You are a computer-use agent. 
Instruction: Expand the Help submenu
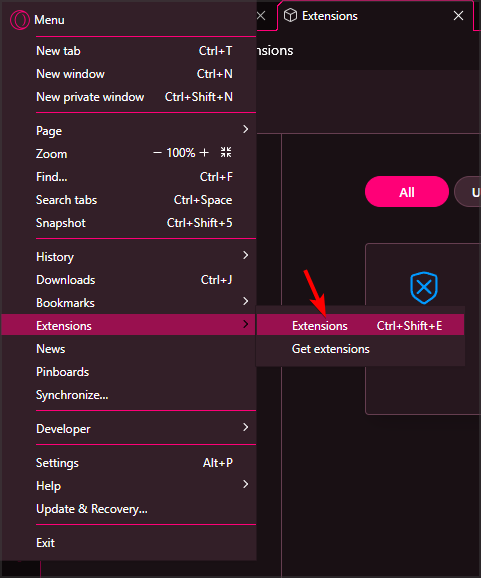coord(245,484)
